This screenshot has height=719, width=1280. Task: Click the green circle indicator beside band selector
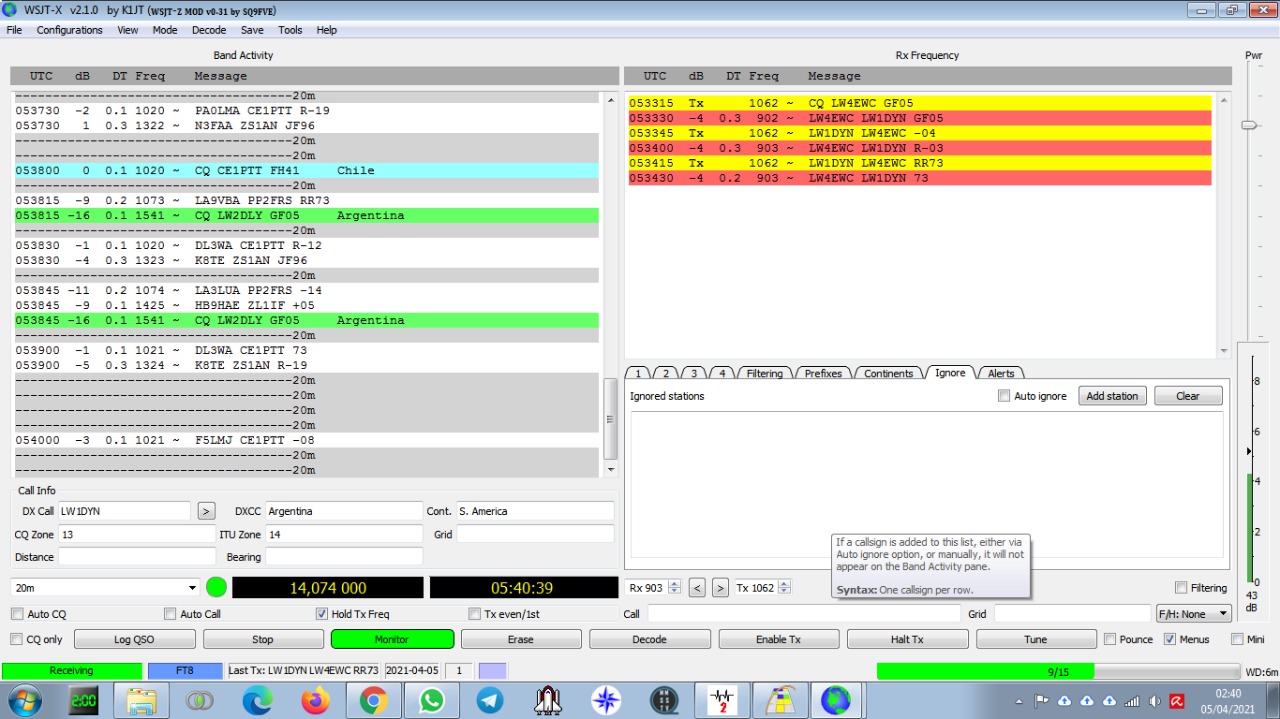point(216,588)
